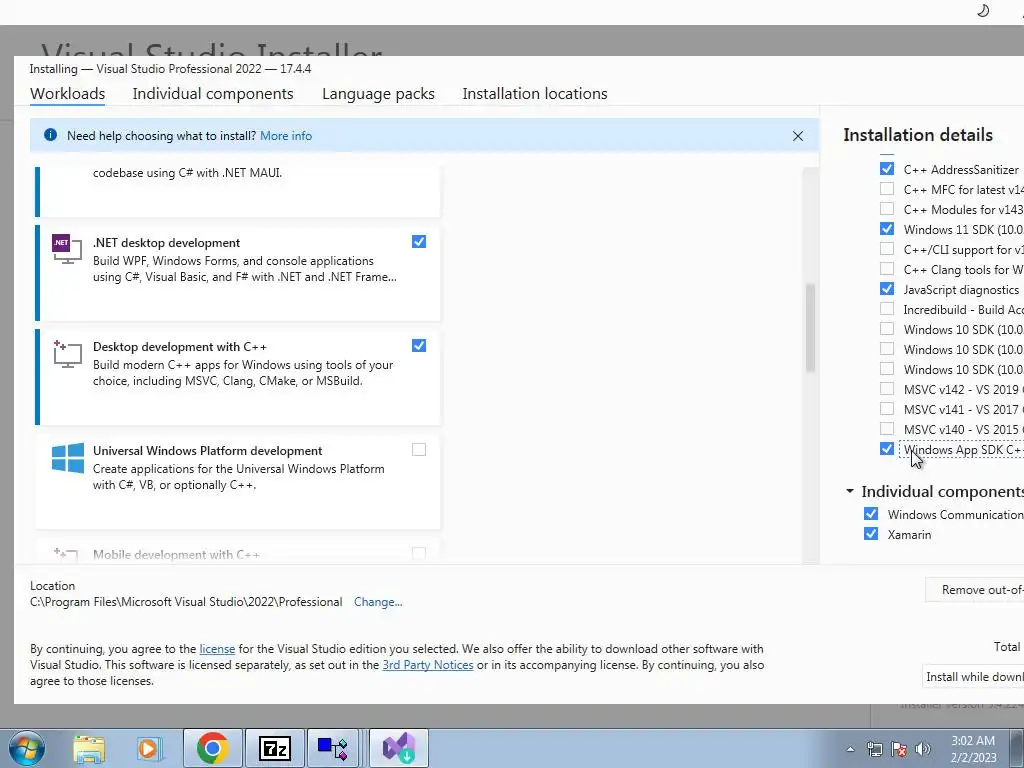Open 7-Zip from taskbar
1024x768 pixels.
(274, 748)
